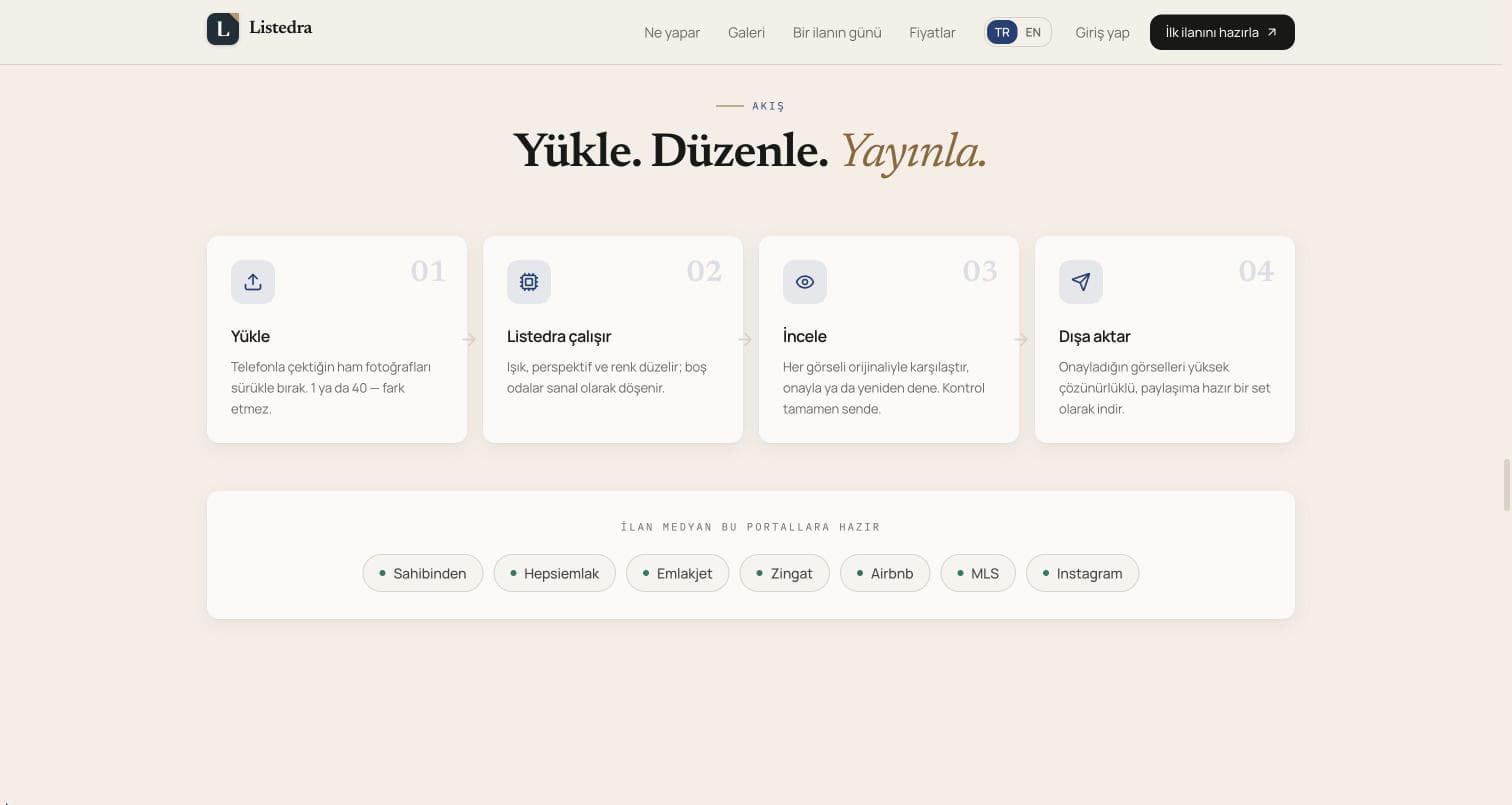Click the İlk ilanını hazırla button

coord(1222,32)
